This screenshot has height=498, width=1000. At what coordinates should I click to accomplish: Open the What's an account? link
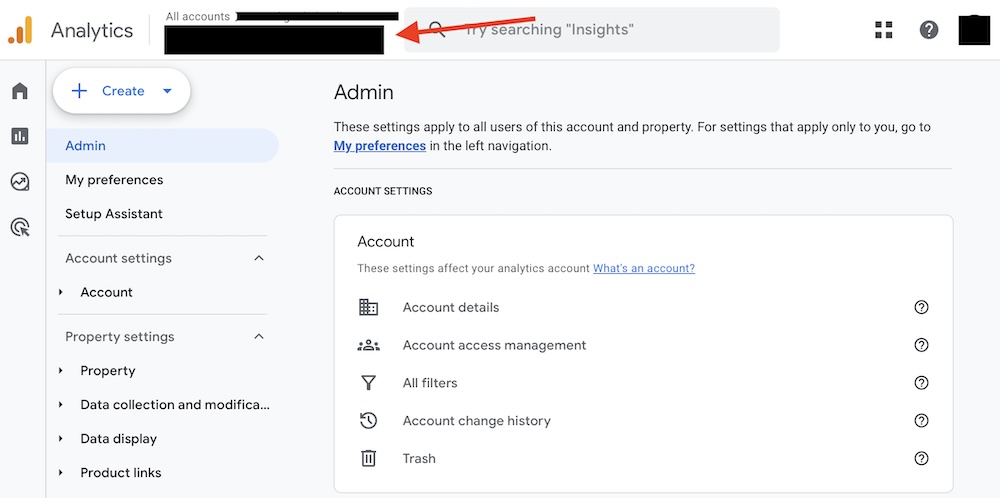click(643, 268)
